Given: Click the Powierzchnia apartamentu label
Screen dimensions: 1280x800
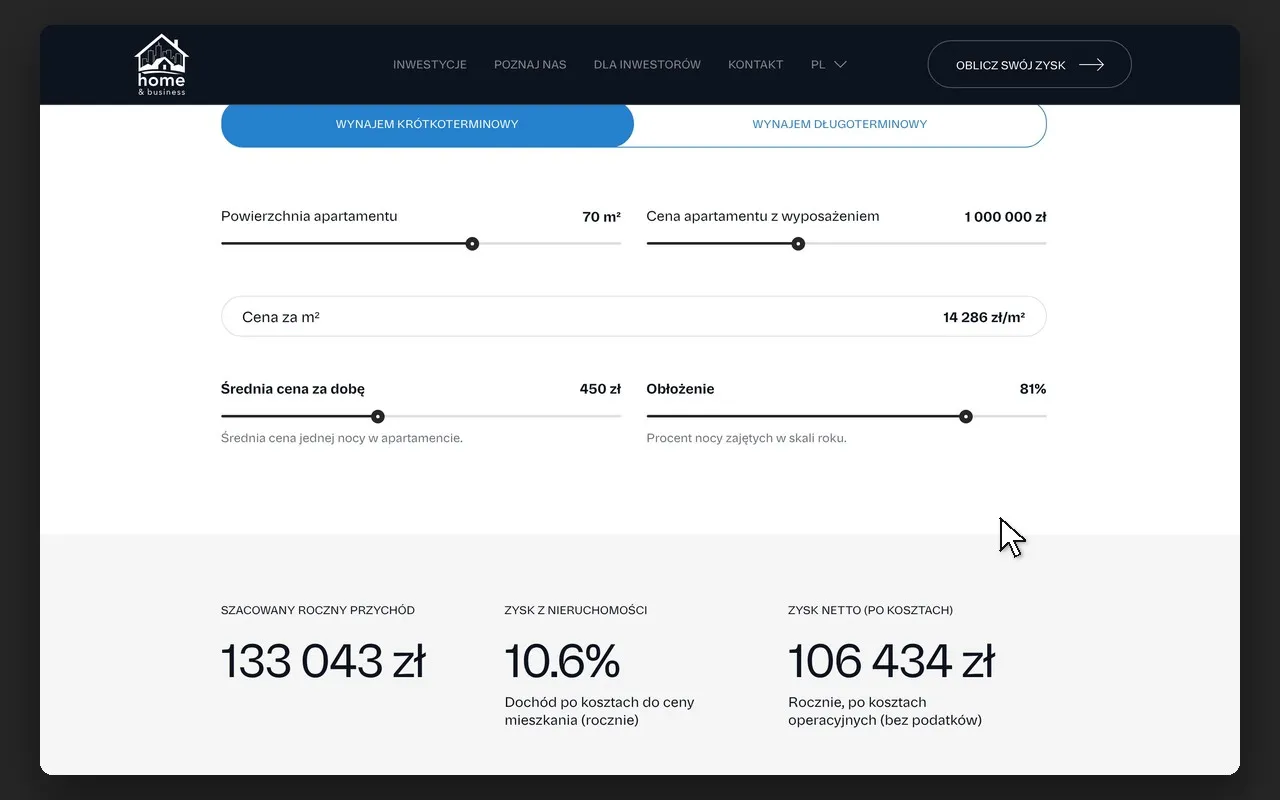Looking at the screenshot, I should tap(309, 217).
